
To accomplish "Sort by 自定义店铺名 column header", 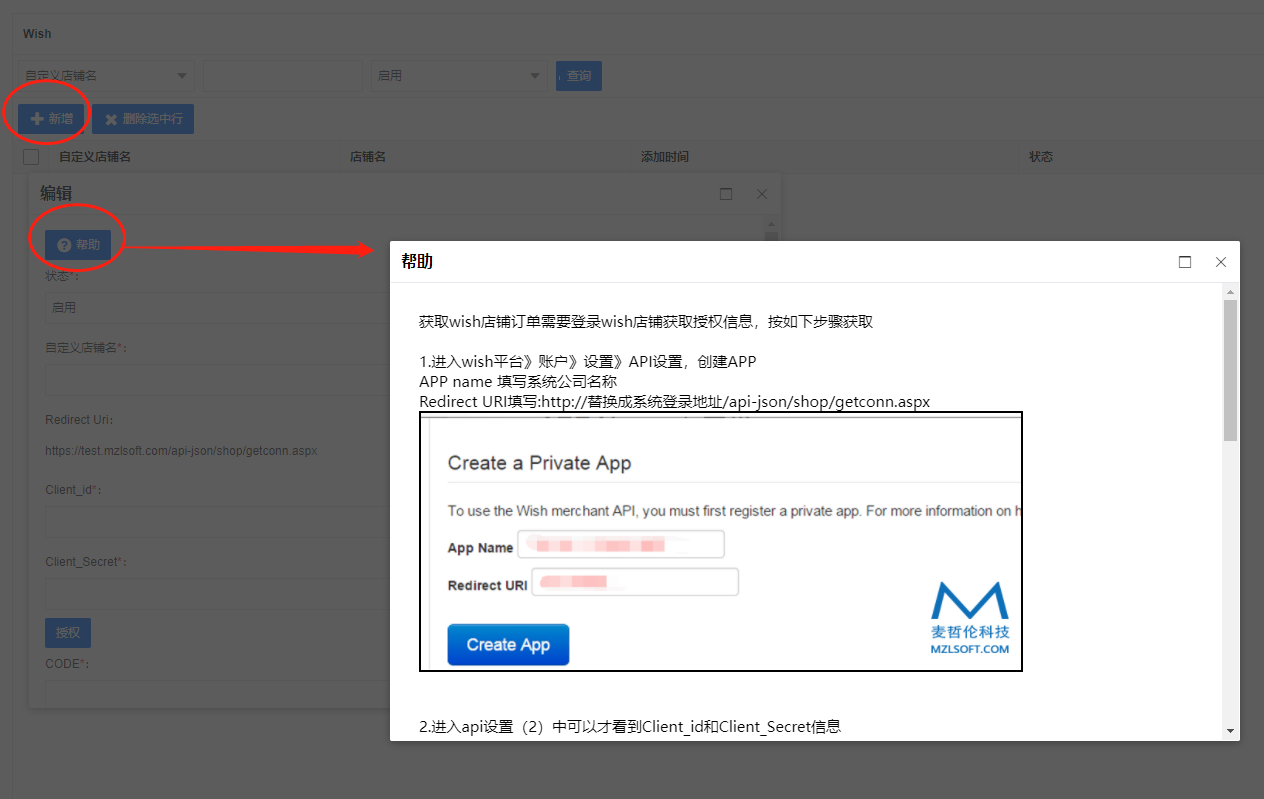I will tap(95, 157).
